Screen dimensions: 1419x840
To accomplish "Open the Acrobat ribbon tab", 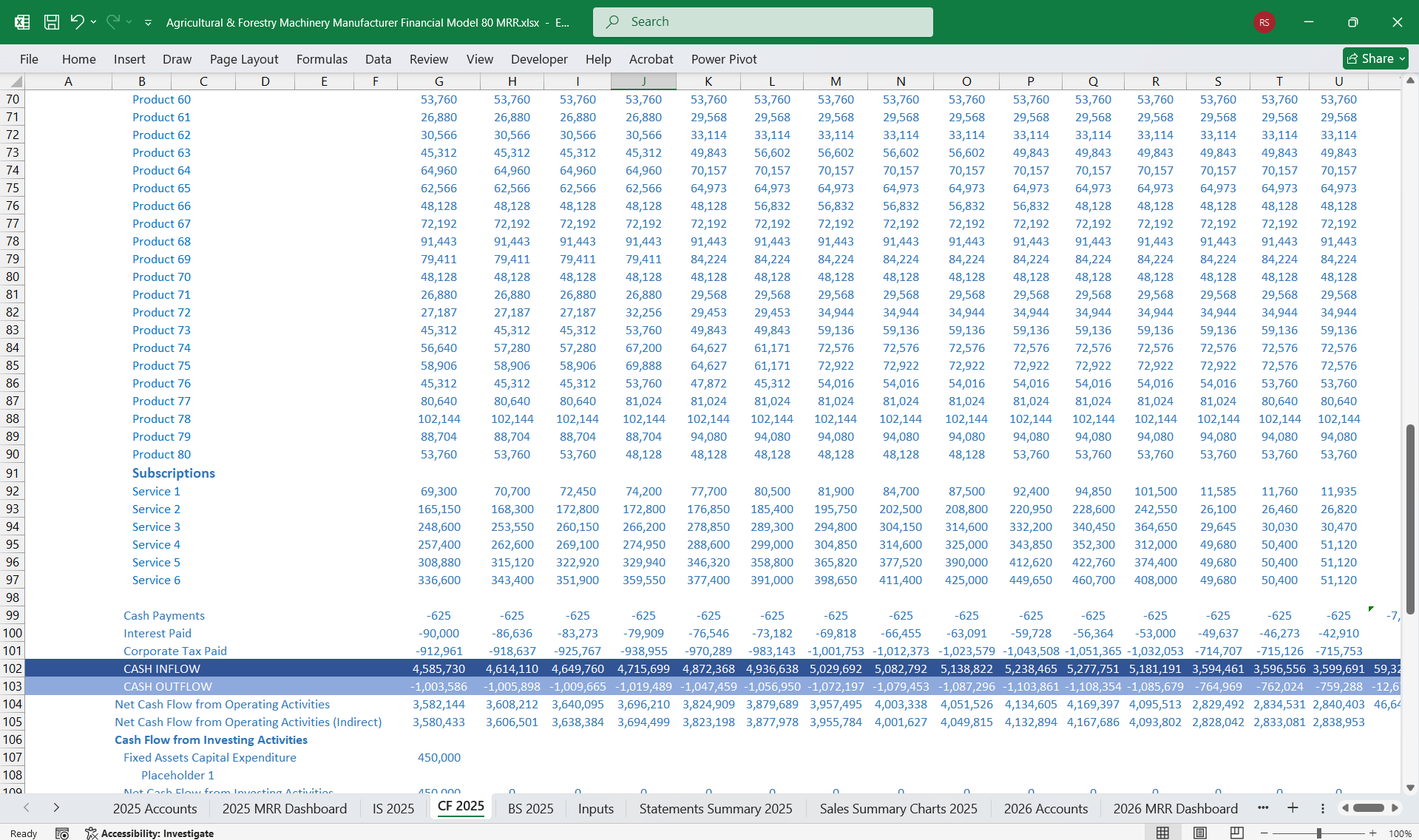I will tap(651, 59).
